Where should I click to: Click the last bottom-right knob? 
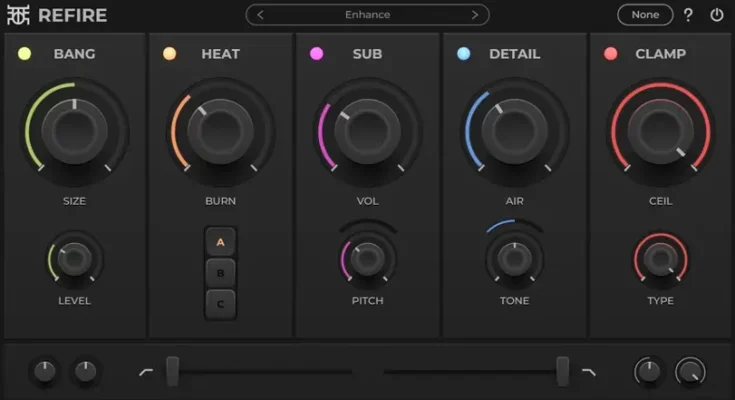(x=690, y=372)
